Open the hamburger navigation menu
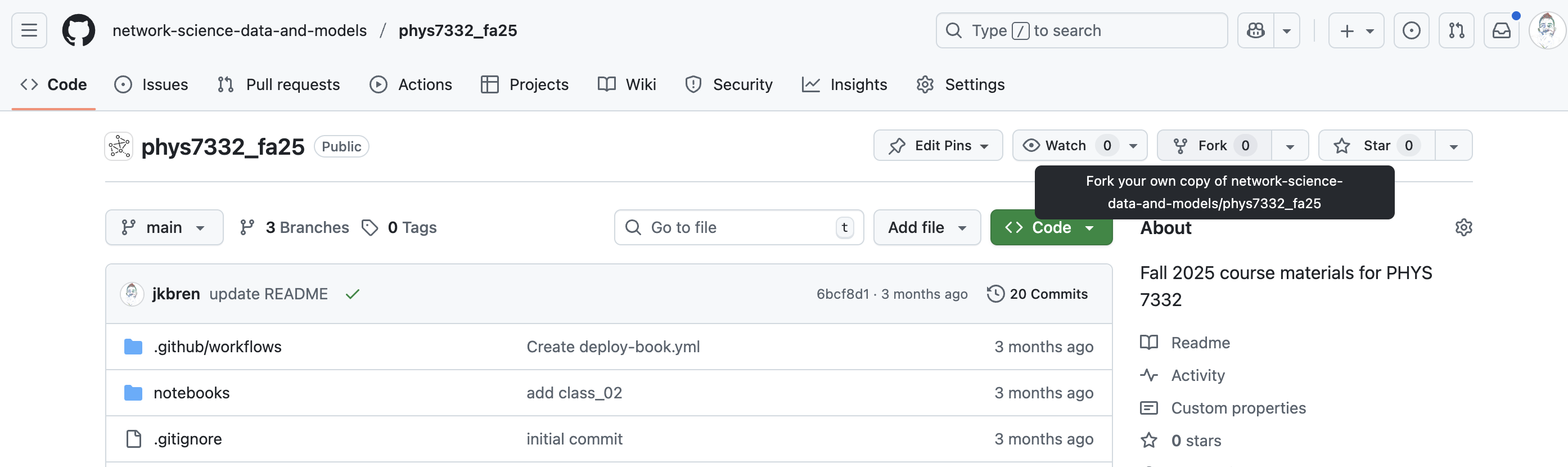 click(29, 30)
